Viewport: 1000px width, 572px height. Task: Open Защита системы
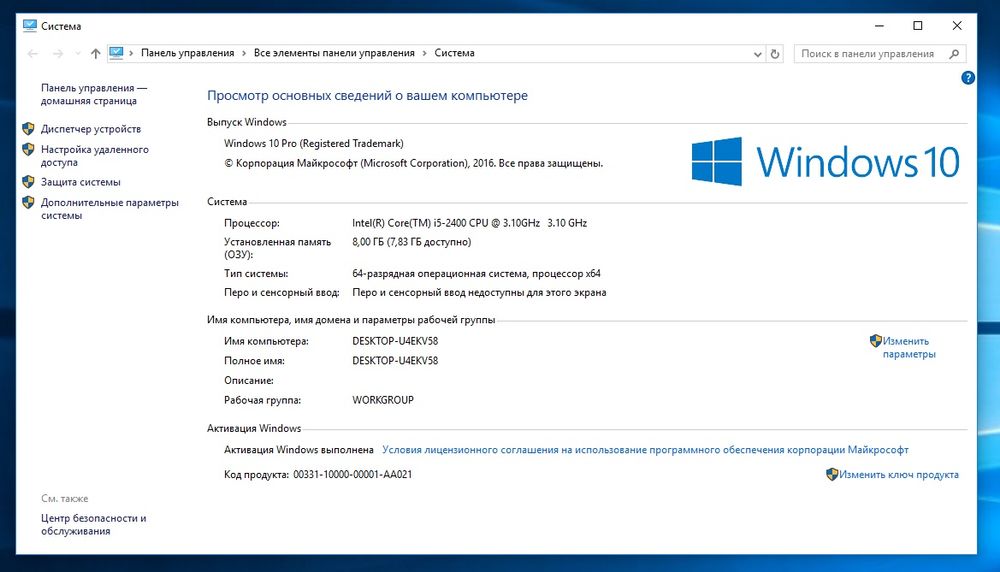pyautogui.click(x=80, y=182)
